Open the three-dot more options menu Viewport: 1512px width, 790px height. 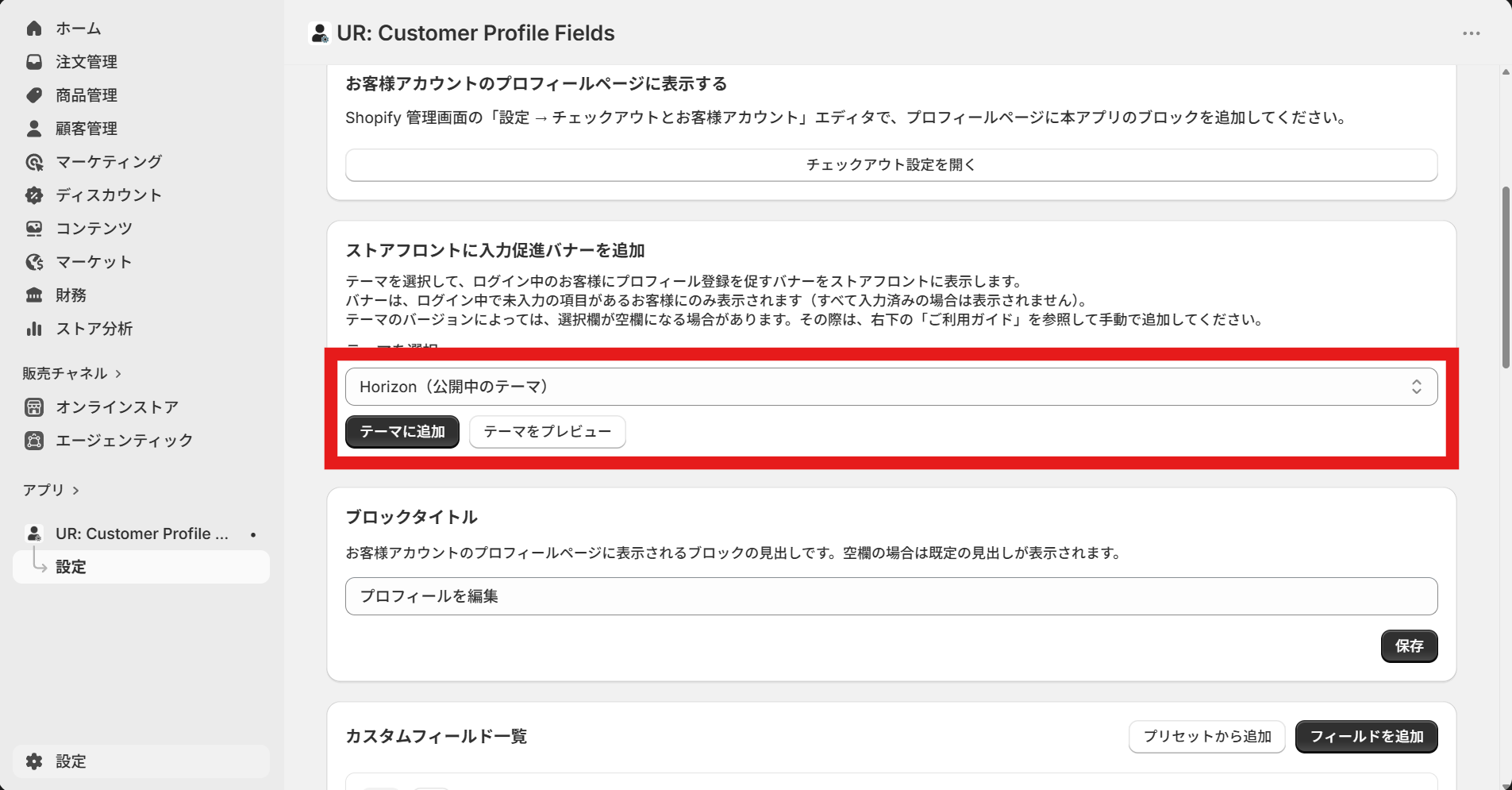tap(1472, 33)
